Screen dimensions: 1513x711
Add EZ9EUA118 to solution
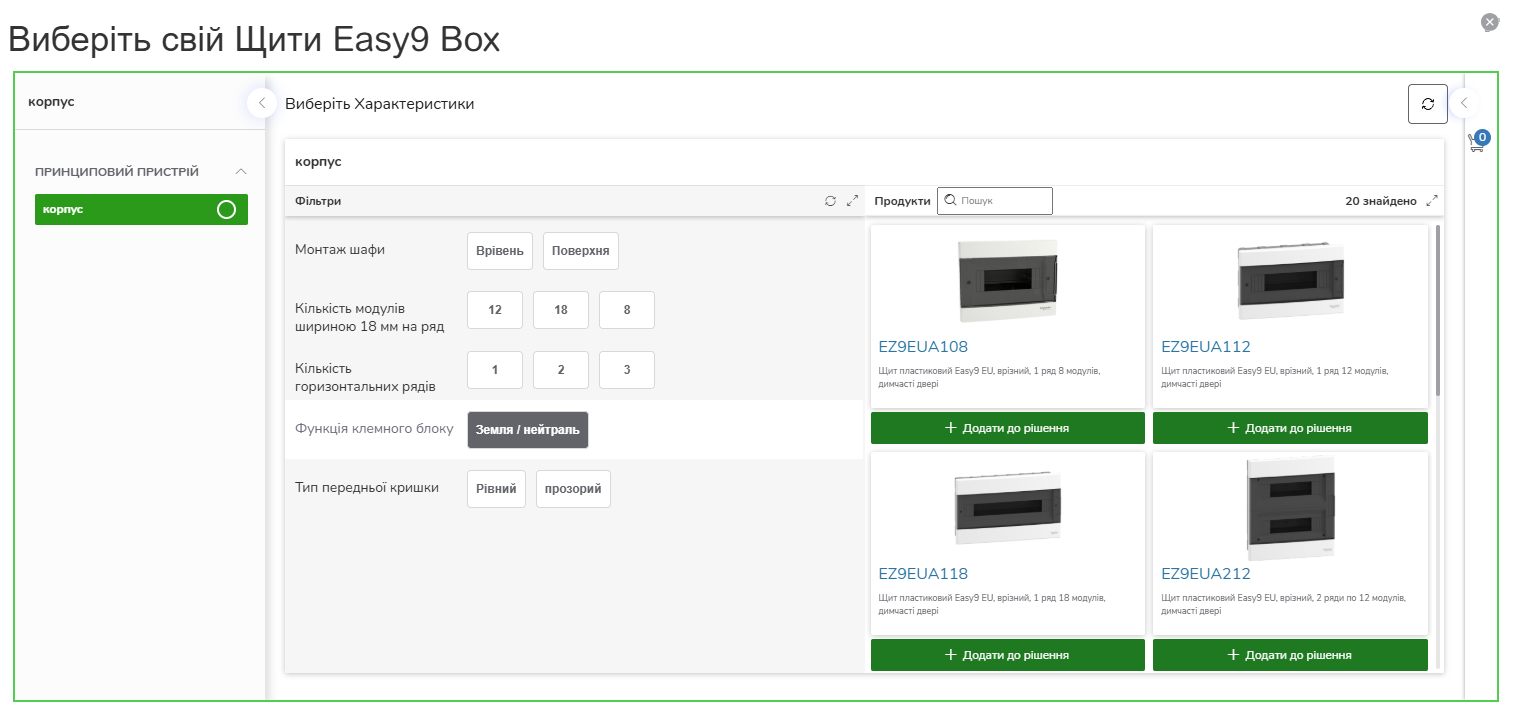[x=1008, y=655]
